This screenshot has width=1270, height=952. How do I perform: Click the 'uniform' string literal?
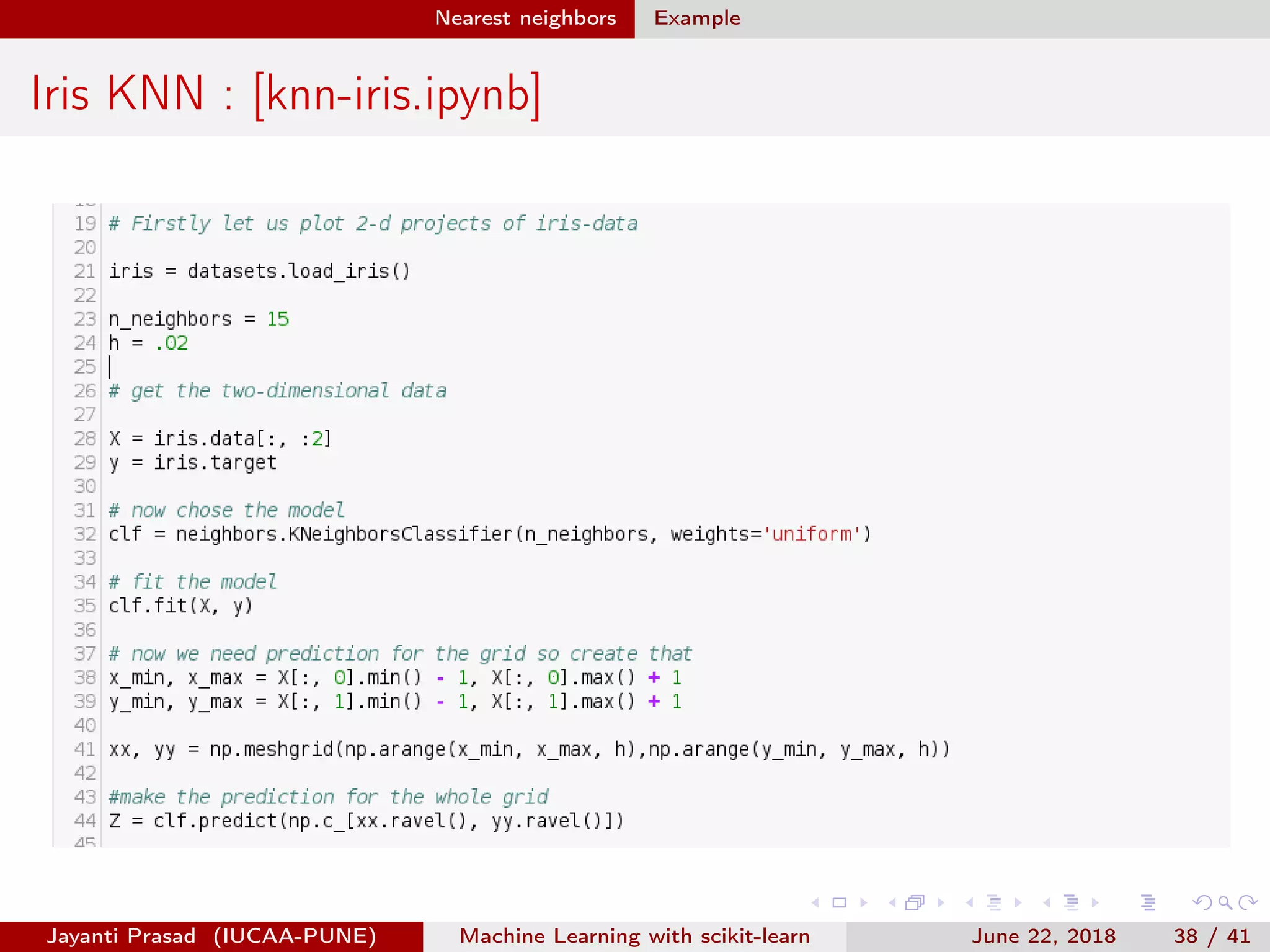(812, 534)
